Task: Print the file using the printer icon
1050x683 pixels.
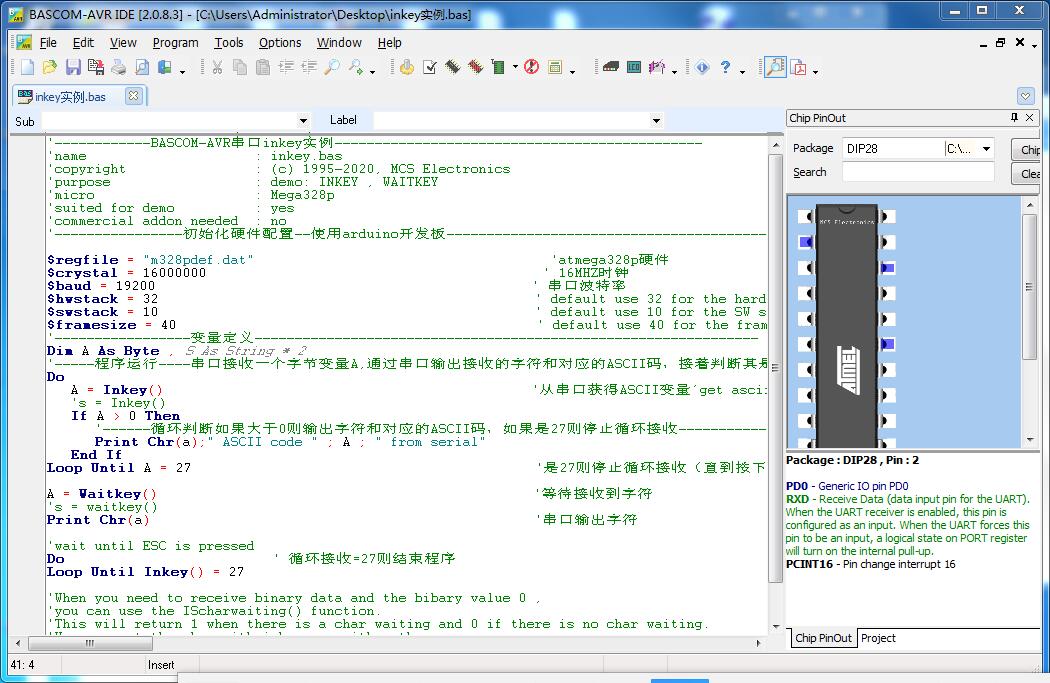Action: [119, 67]
